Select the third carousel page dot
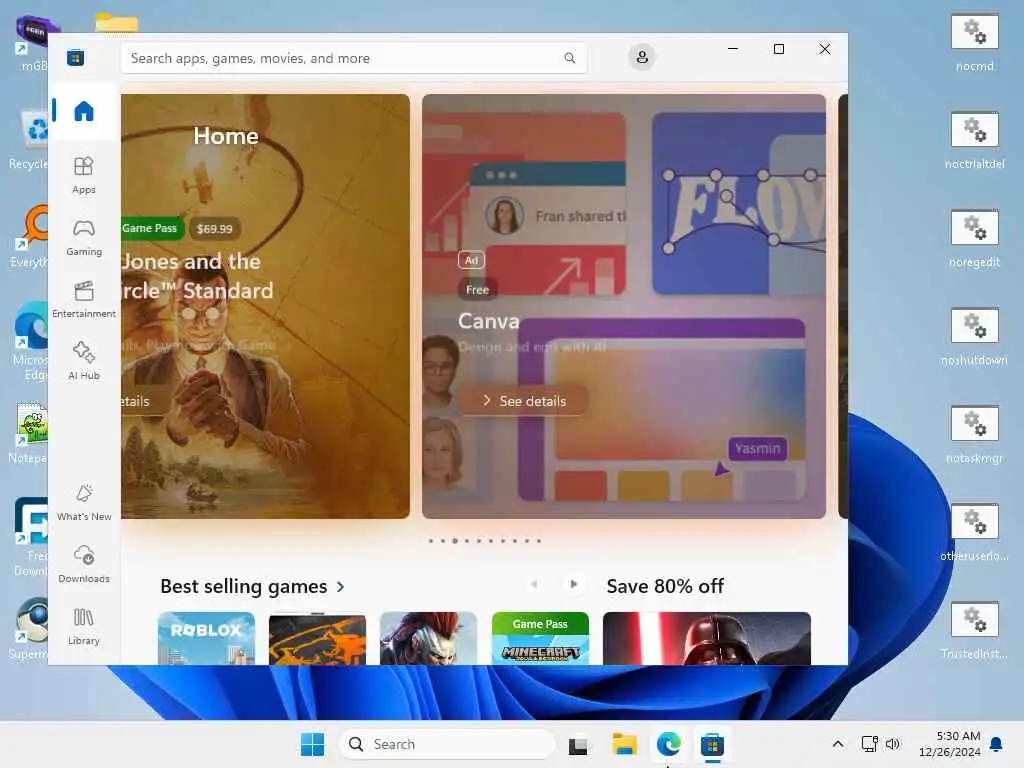1024x768 pixels. [x=455, y=541]
